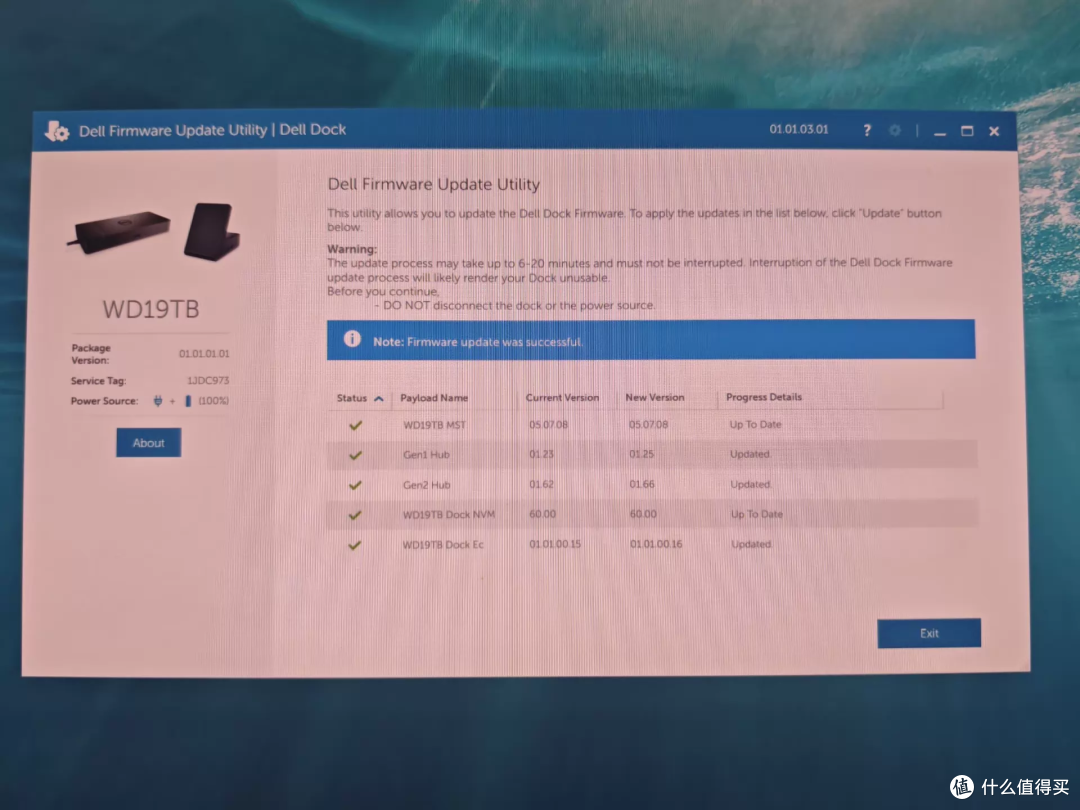Screen dimensions: 1080x810
Task: Click the checkmark for WD19TB Dock NVM row
Action: (355, 515)
